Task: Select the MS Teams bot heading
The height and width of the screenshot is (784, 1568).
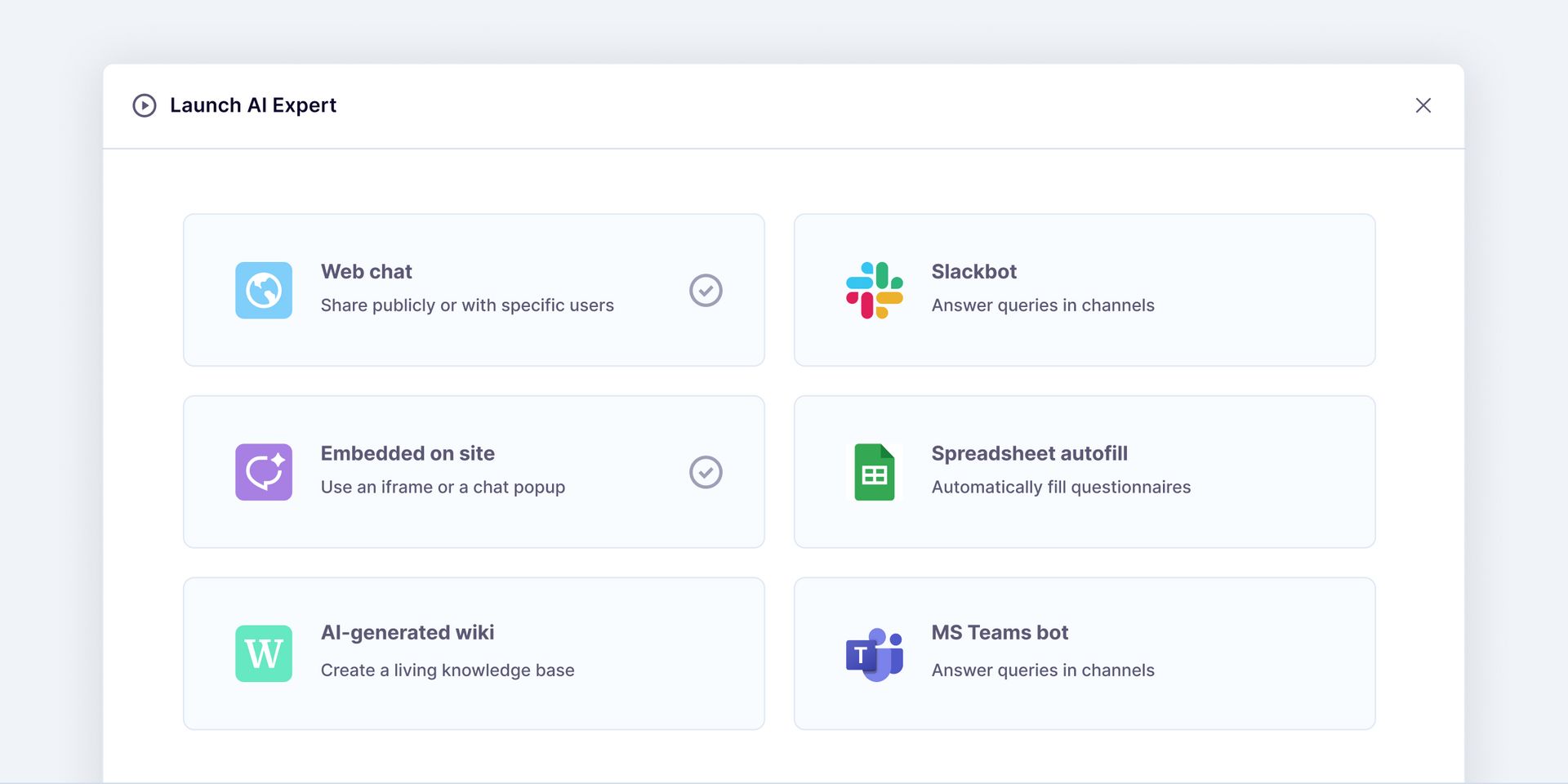Action: [x=1000, y=633]
